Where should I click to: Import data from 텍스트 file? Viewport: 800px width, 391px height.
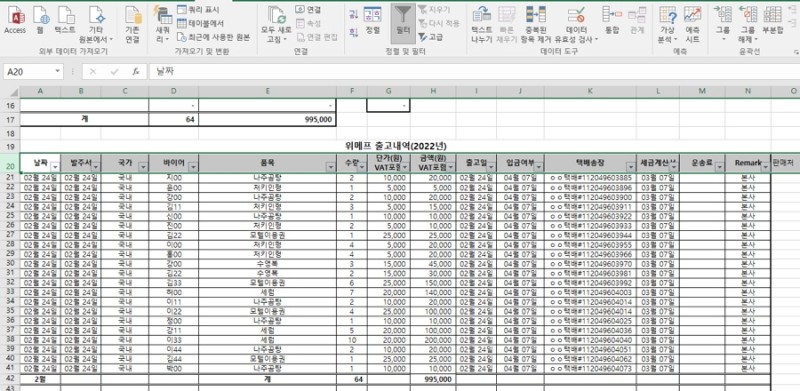coord(65,20)
